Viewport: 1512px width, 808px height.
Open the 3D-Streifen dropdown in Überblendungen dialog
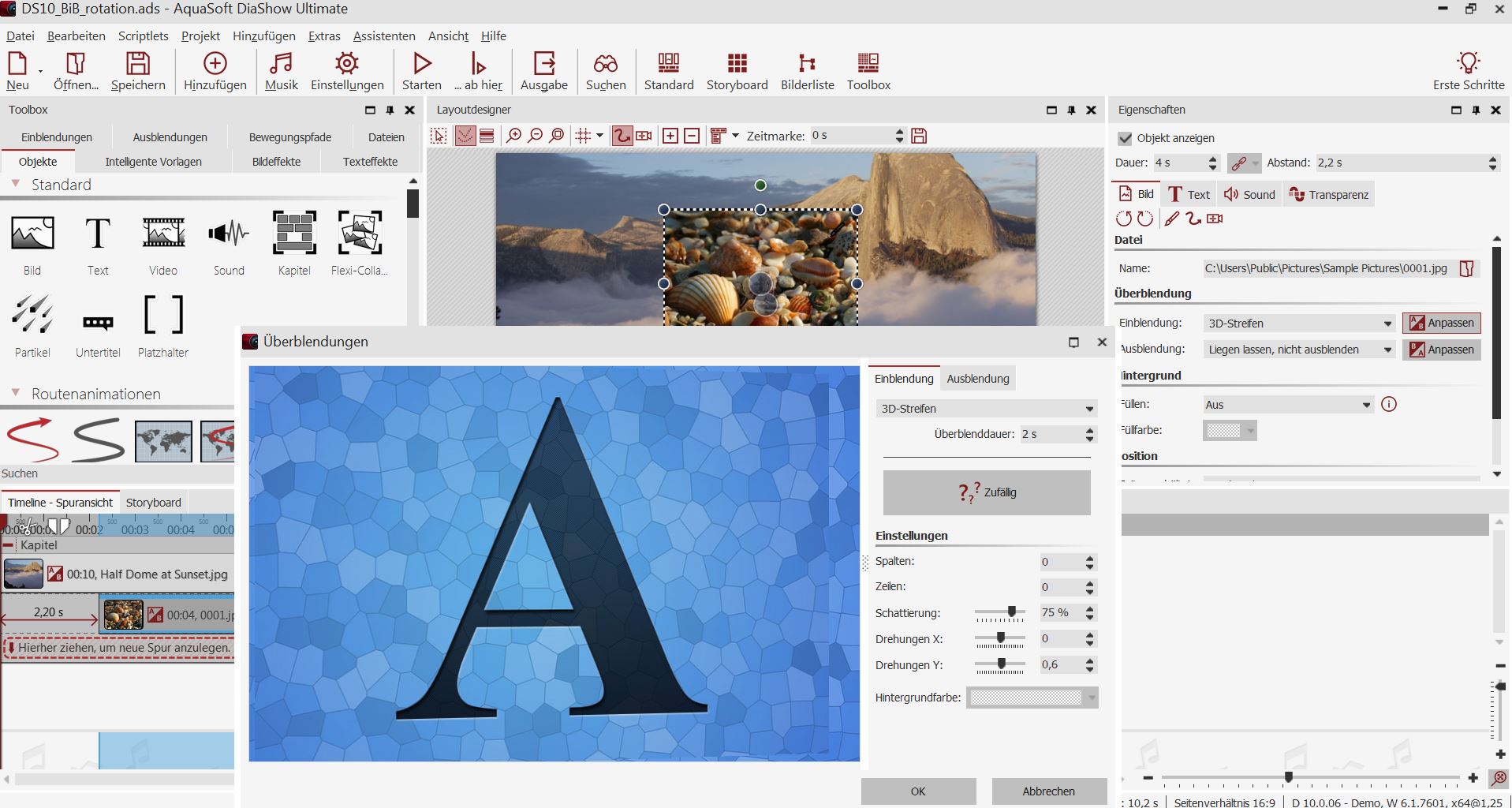point(986,409)
